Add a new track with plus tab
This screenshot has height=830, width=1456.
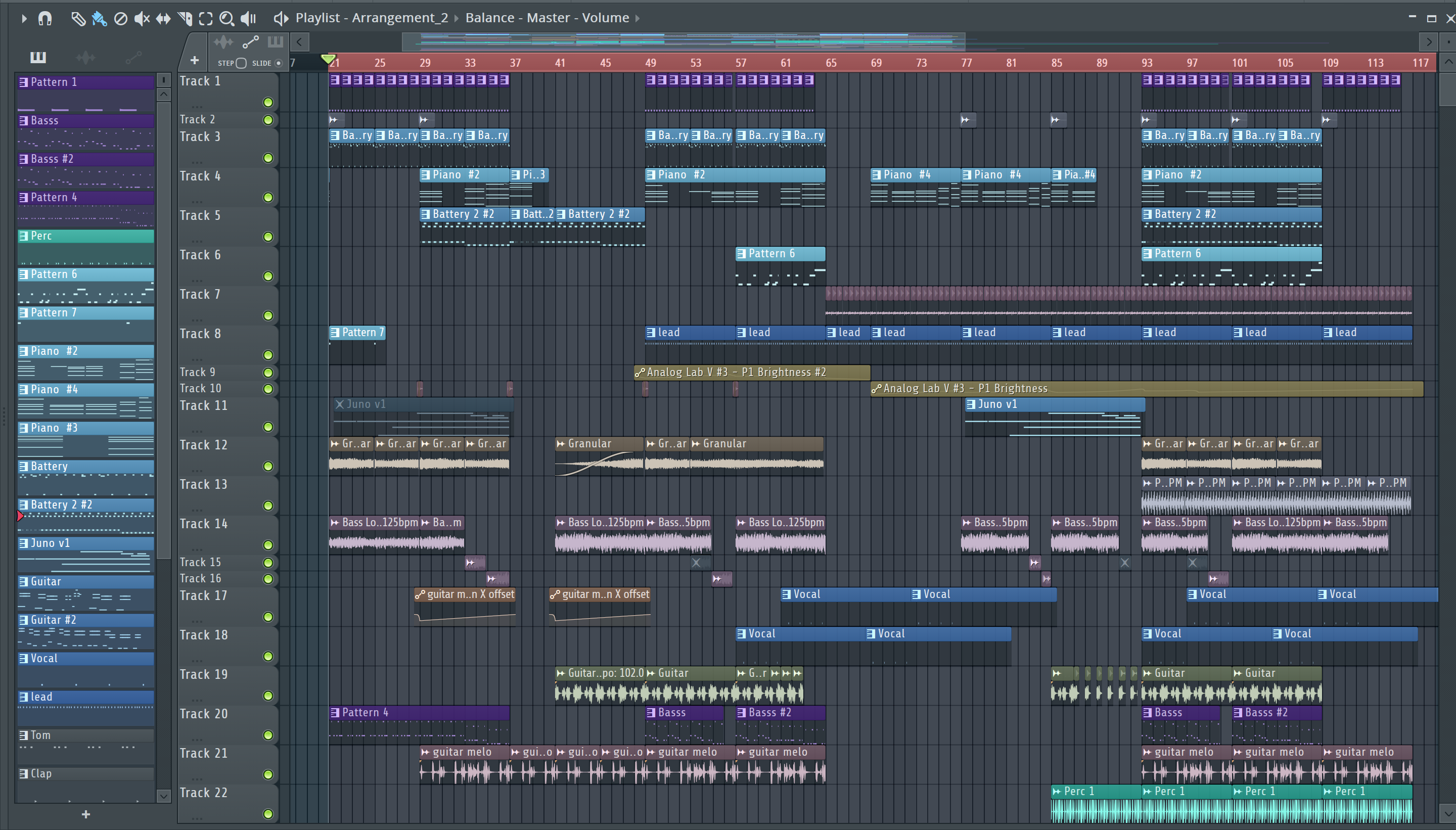point(195,61)
